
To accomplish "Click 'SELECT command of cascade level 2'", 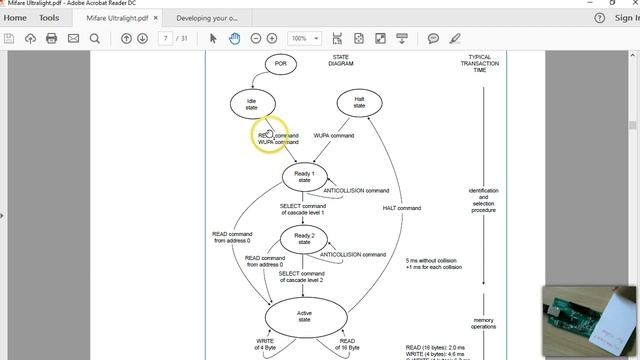I will [x=302, y=277].
